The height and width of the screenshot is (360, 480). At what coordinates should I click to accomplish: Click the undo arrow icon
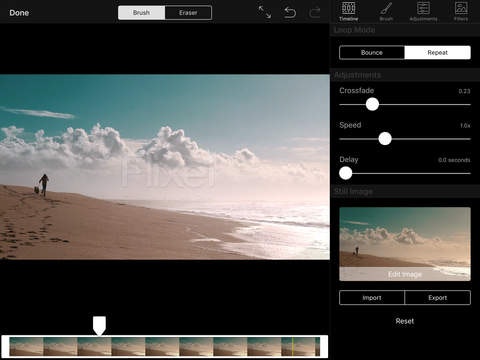[x=290, y=13]
